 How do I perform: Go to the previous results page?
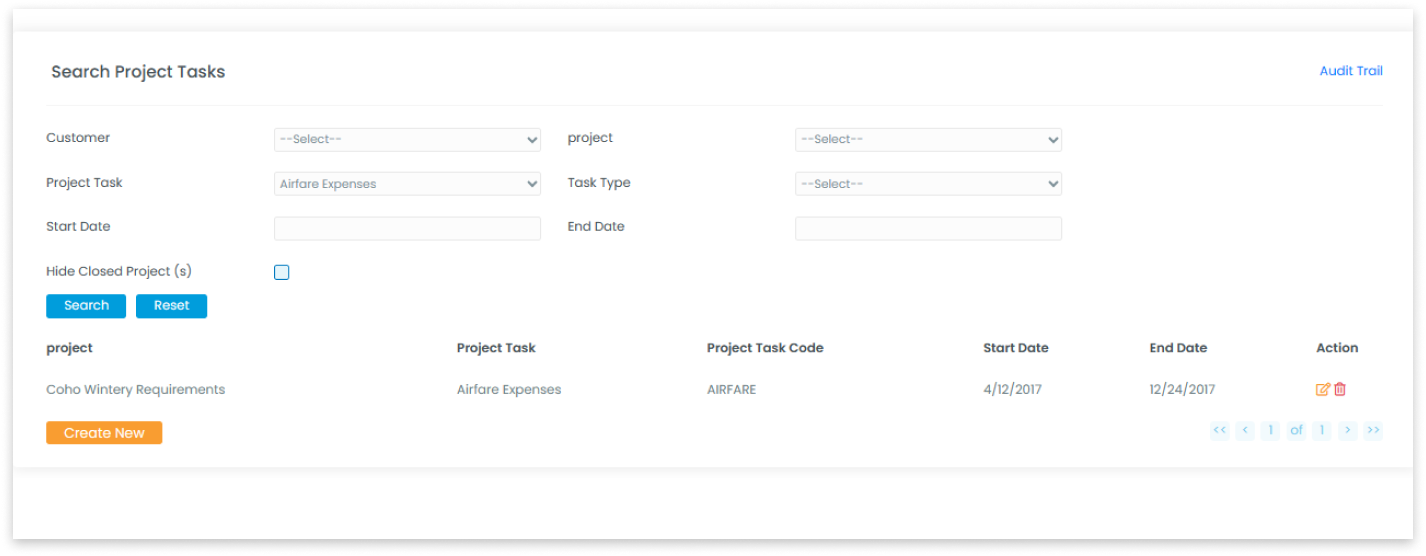pyautogui.click(x=1245, y=431)
